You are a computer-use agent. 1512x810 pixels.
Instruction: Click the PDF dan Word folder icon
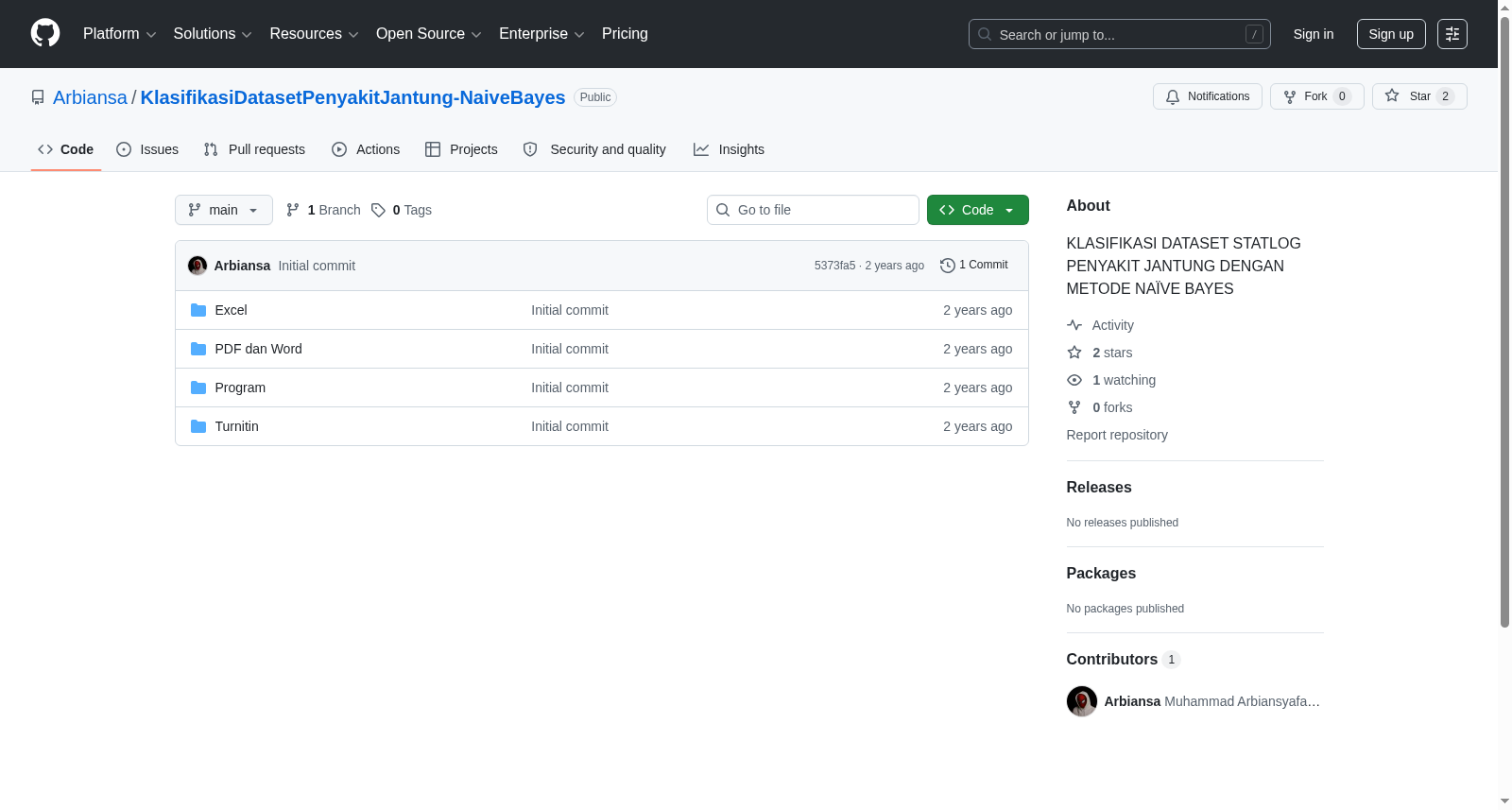tap(198, 349)
